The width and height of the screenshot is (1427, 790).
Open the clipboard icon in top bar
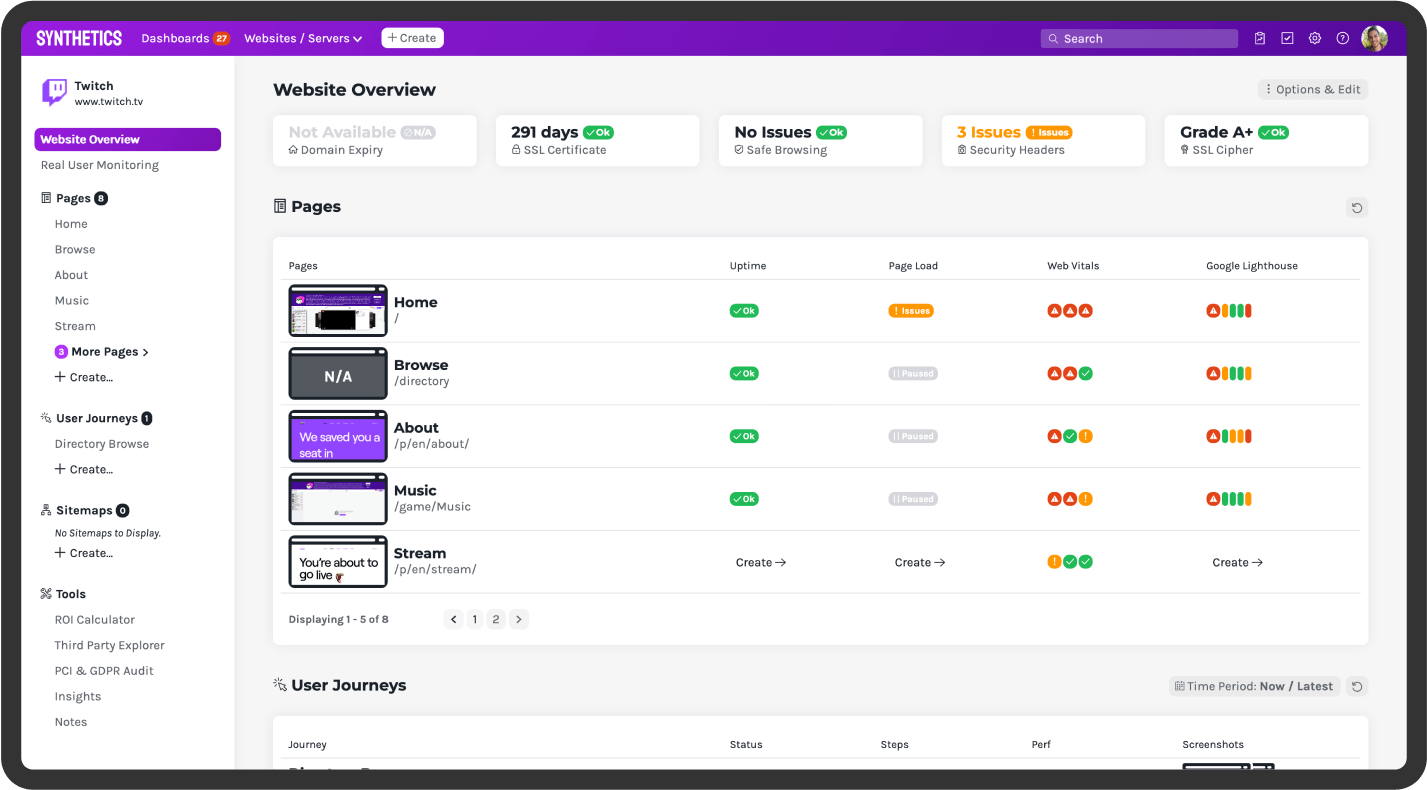(1260, 38)
